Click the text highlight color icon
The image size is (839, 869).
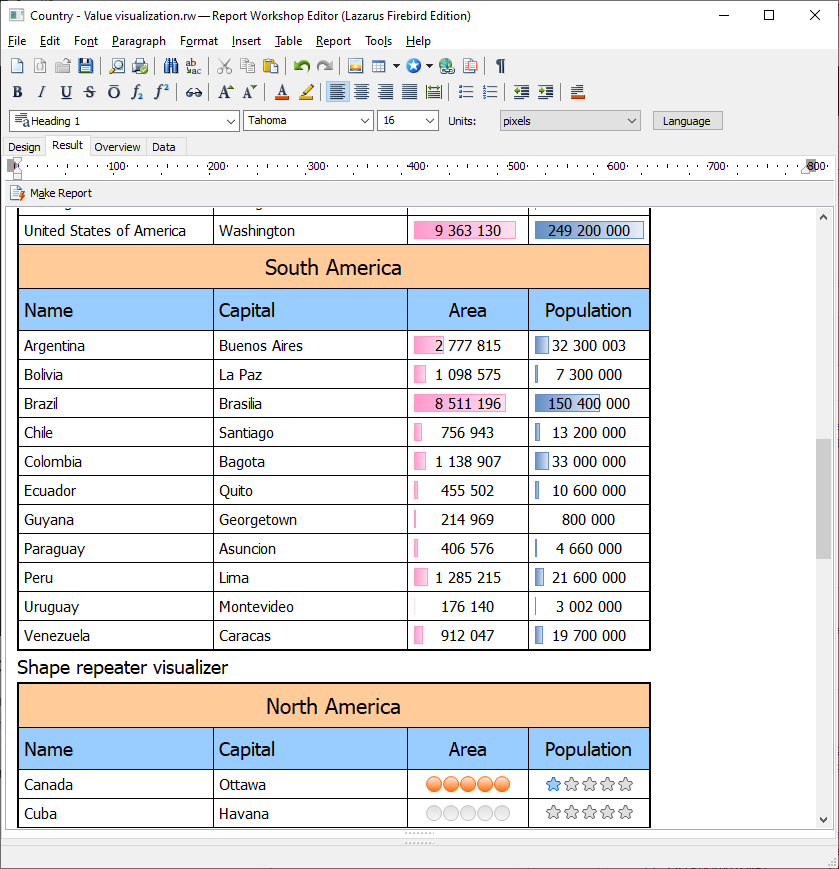(x=306, y=92)
